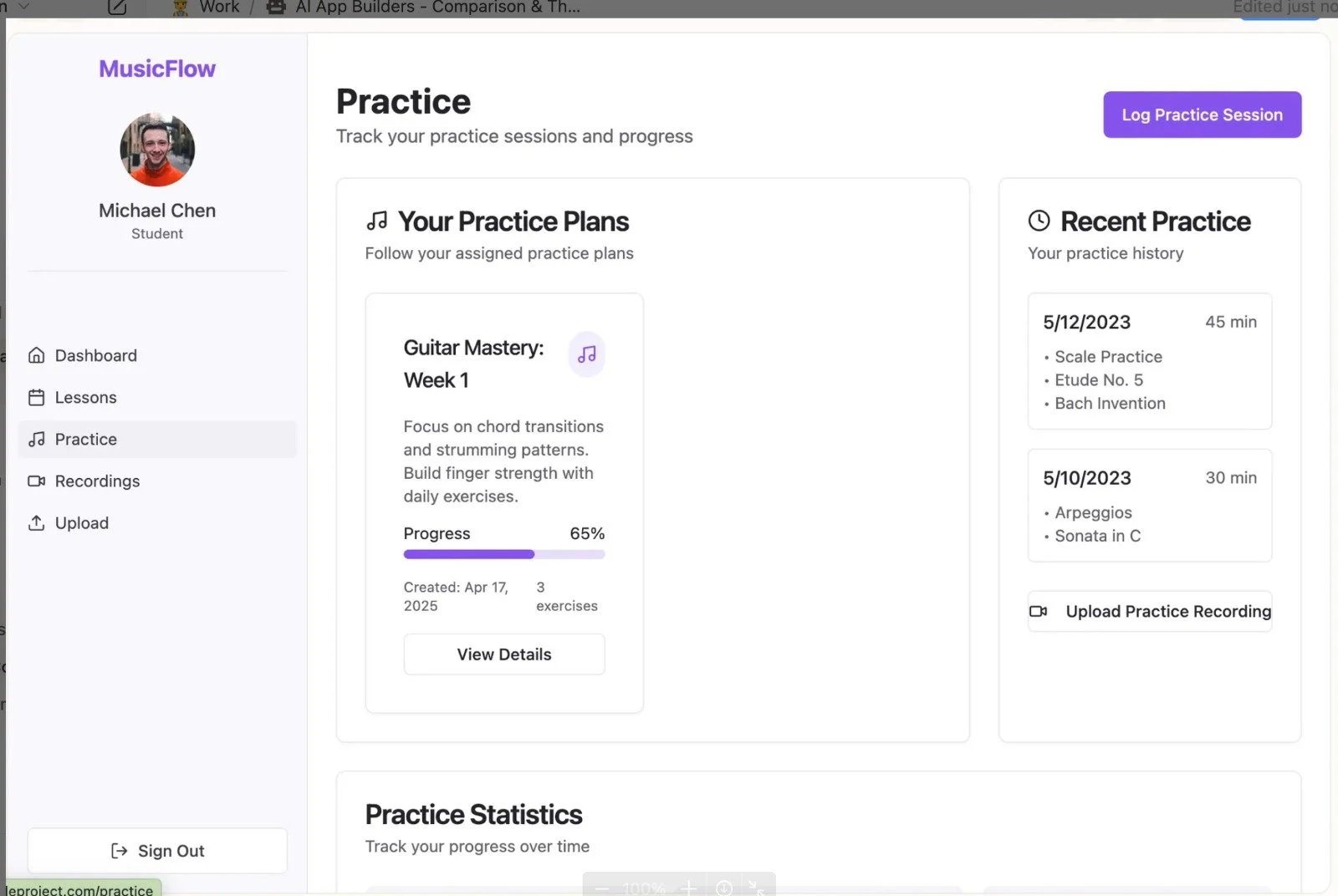Click the purple music note icon on Guitar Mastery card
The width and height of the screenshot is (1338, 896).
coord(587,354)
